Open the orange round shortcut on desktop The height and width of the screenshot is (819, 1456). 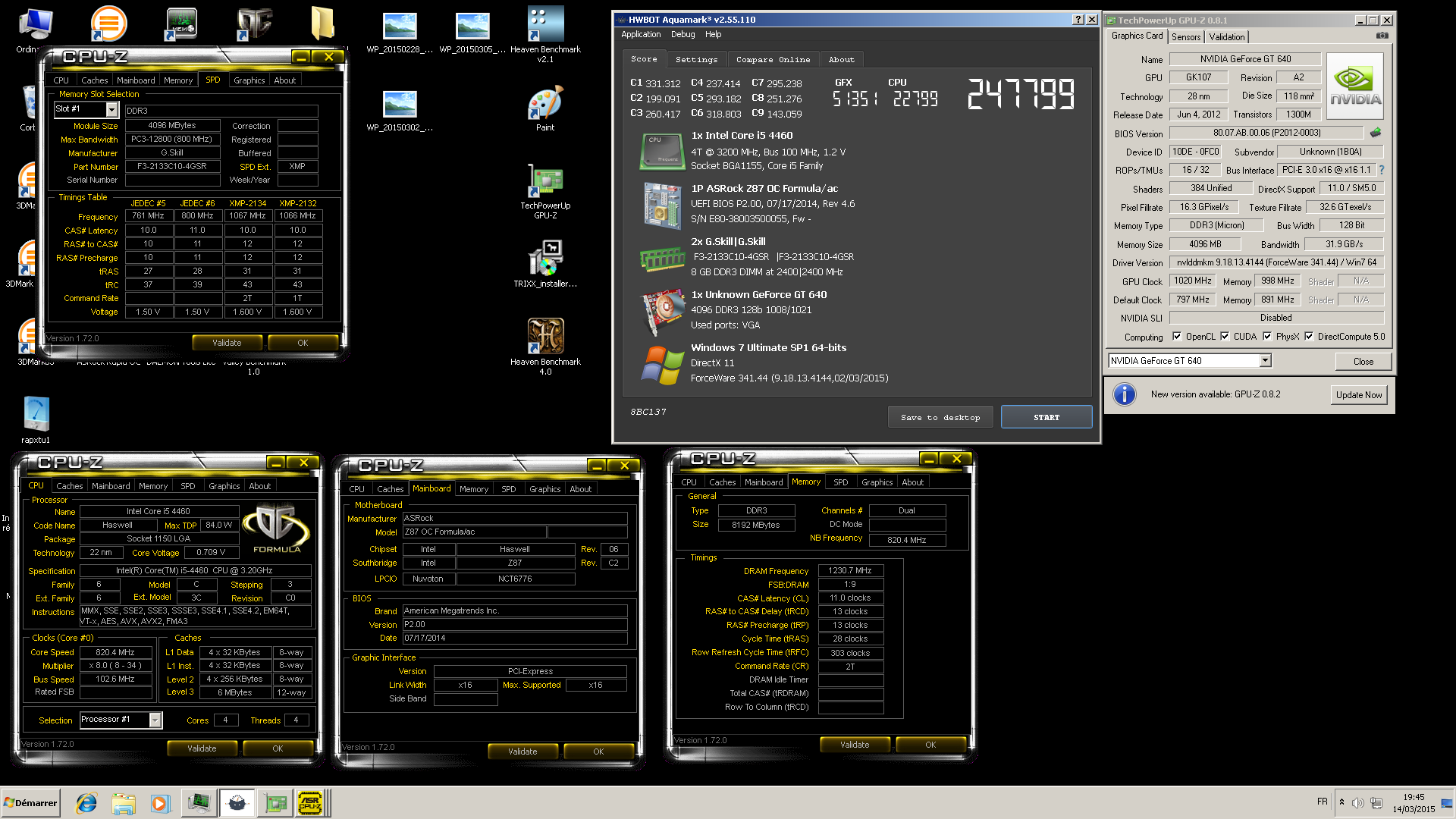(108, 24)
